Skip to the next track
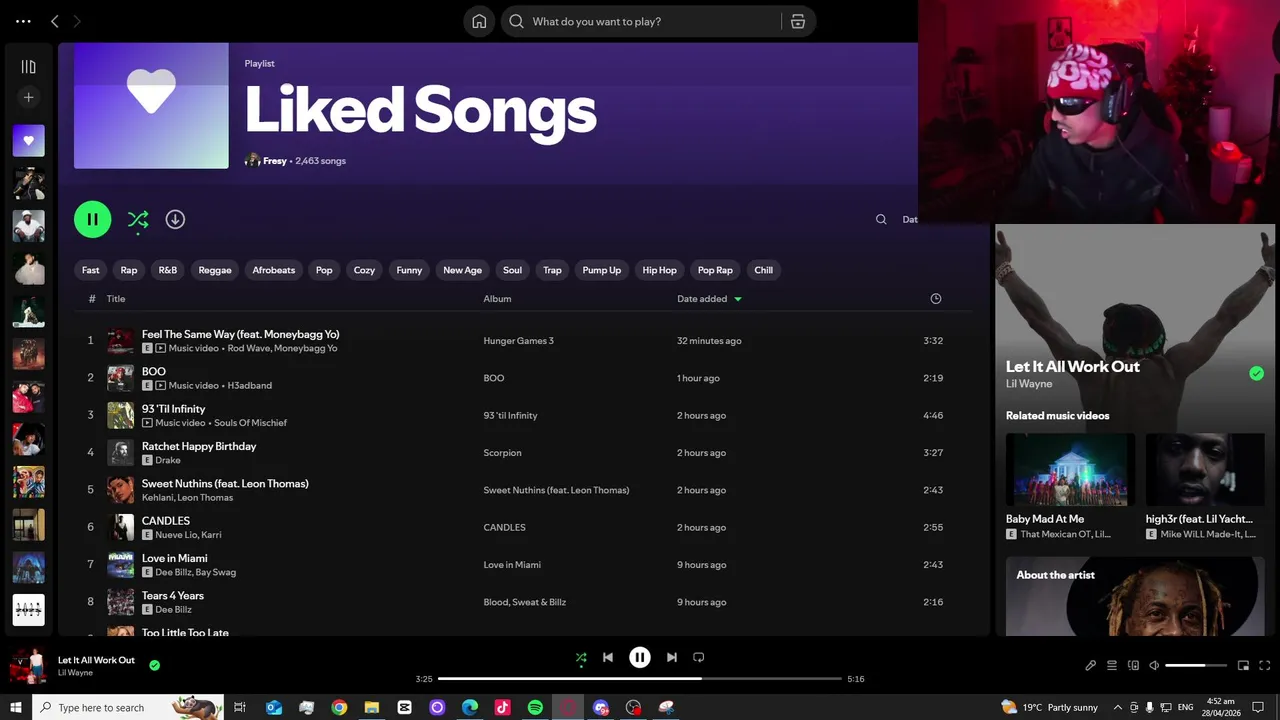The width and height of the screenshot is (1280, 720). (672, 657)
